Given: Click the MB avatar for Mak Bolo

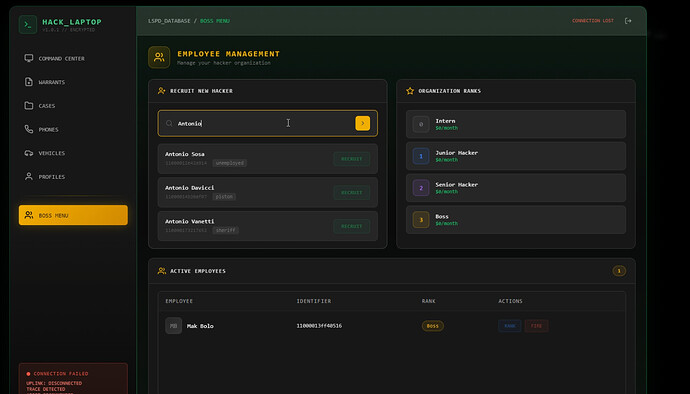Looking at the screenshot, I should click(x=173, y=326).
